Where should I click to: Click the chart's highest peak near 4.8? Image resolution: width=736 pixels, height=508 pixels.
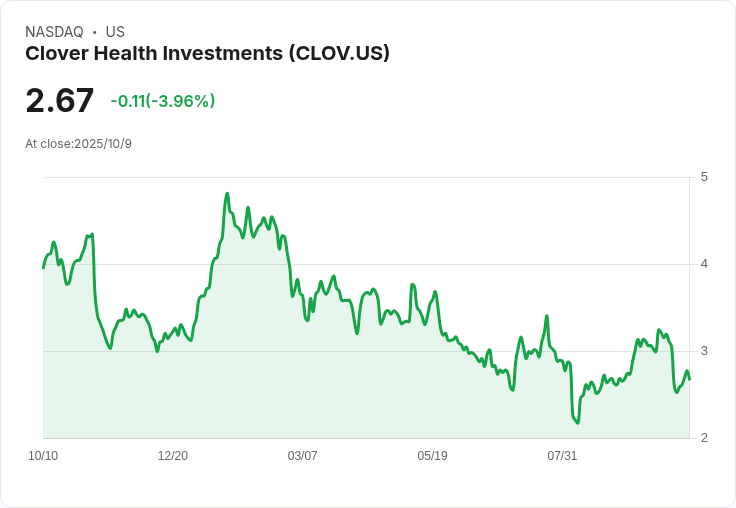coord(227,193)
